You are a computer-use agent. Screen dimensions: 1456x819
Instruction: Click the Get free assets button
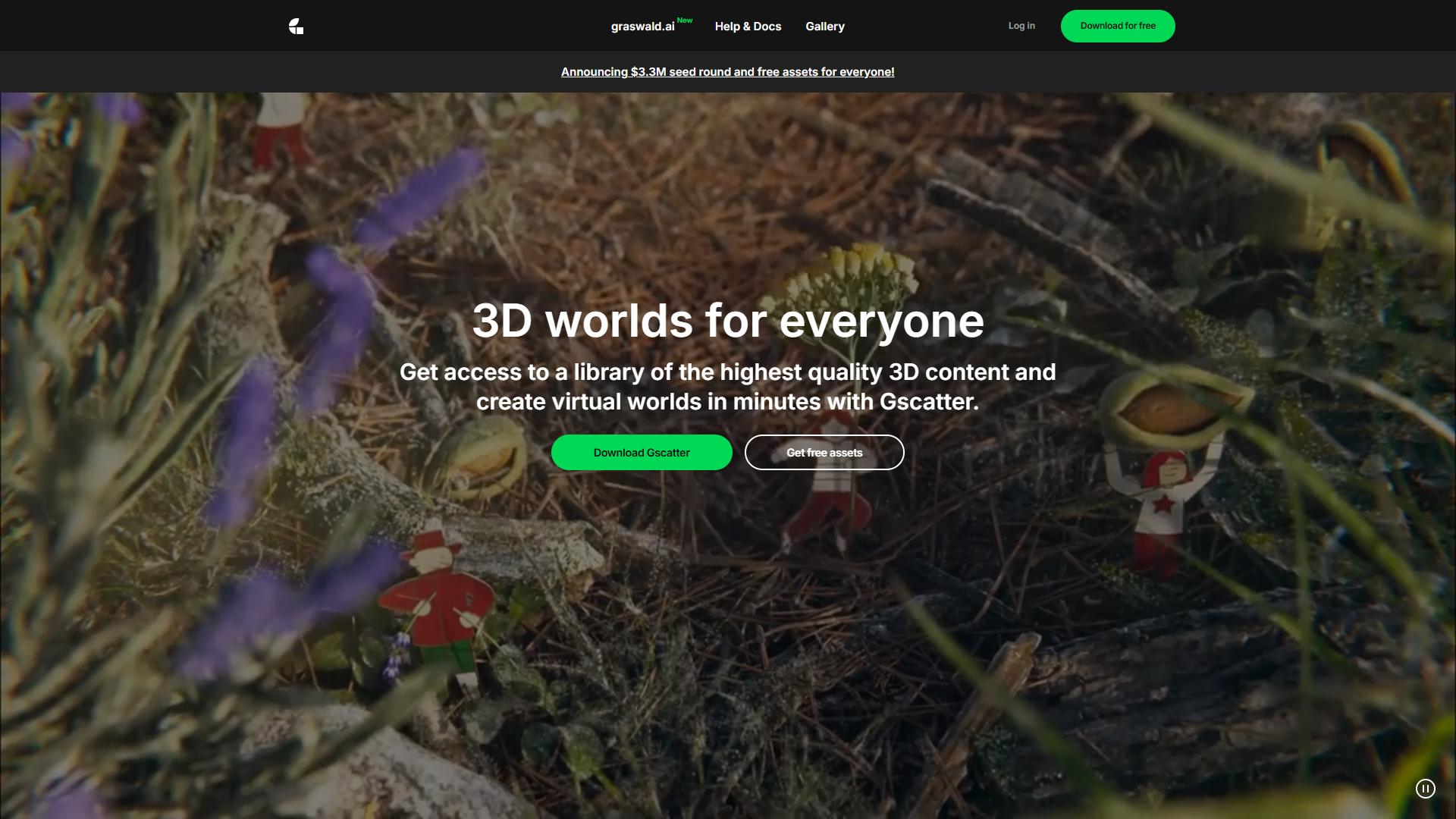pyautogui.click(x=824, y=453)
